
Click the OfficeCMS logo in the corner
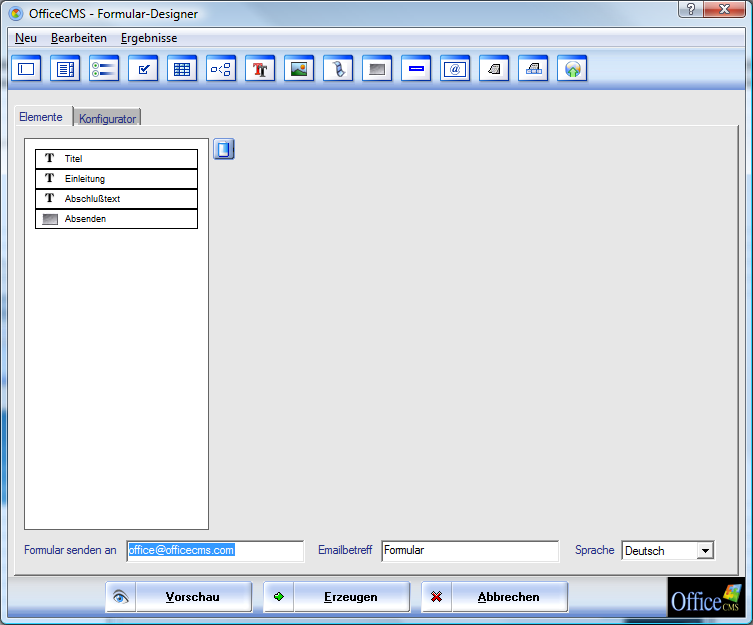click(x=706, y=597)
